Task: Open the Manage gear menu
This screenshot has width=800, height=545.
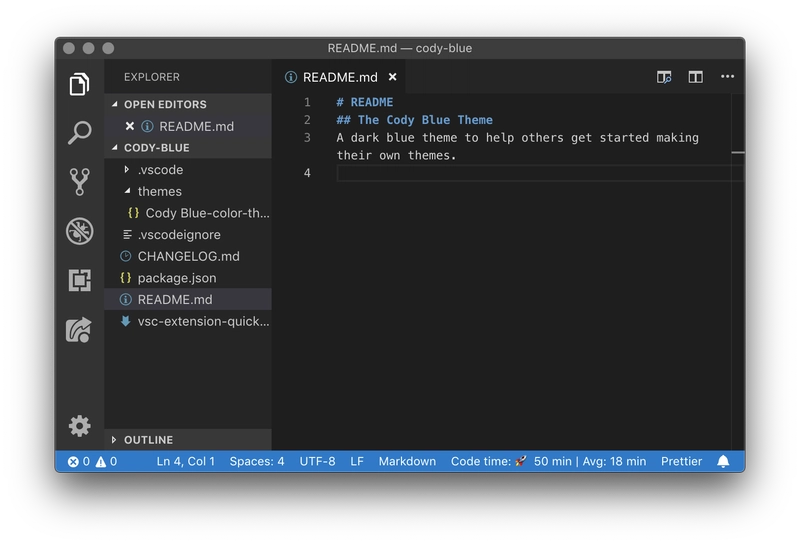Action: click(x=79, y=426)
